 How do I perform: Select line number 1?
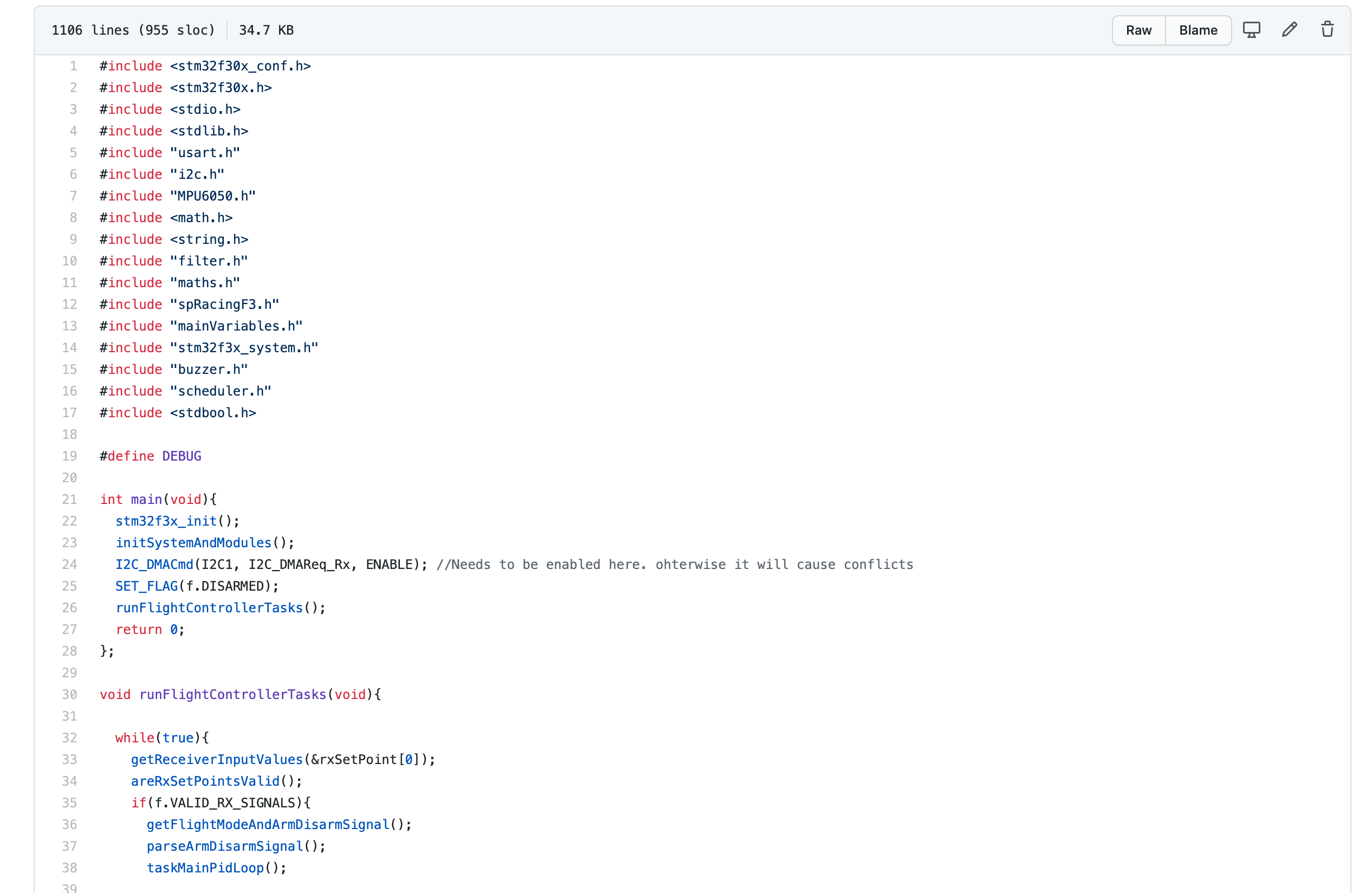pos(73,66)
